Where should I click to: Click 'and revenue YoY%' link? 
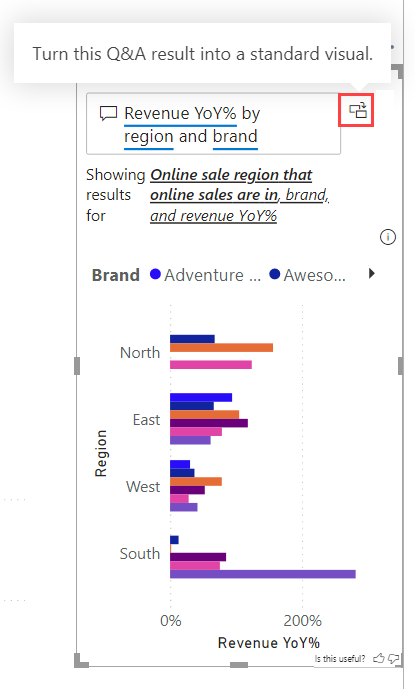click(214, 216)
